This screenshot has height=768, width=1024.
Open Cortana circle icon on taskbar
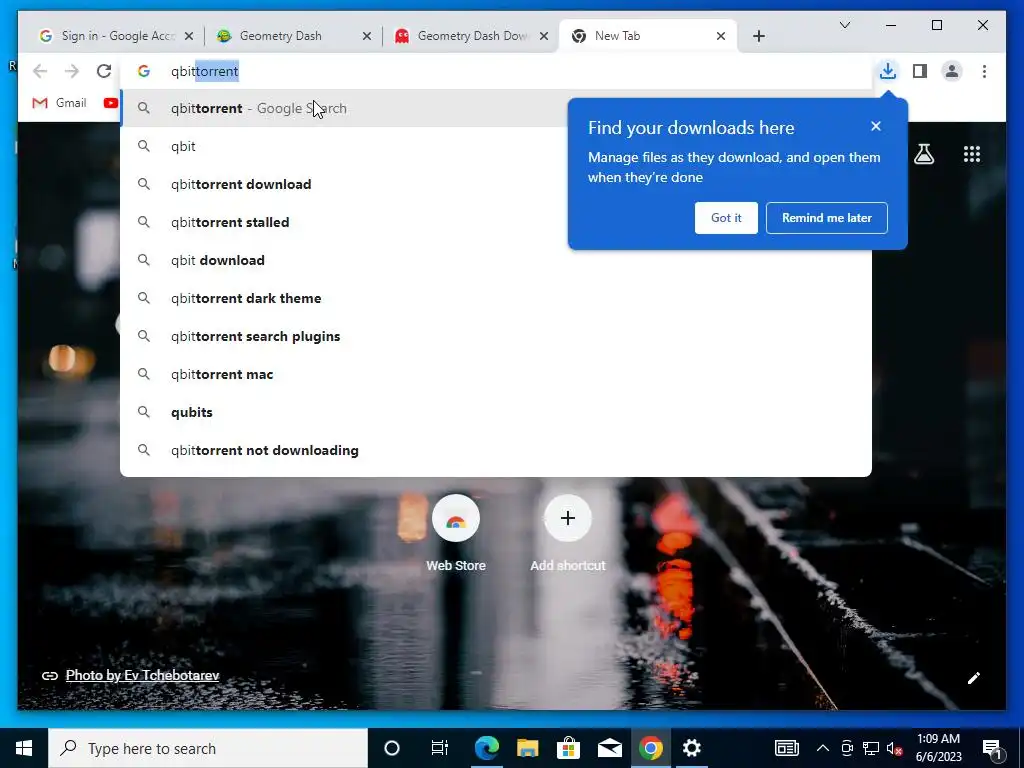coord(392,748)
